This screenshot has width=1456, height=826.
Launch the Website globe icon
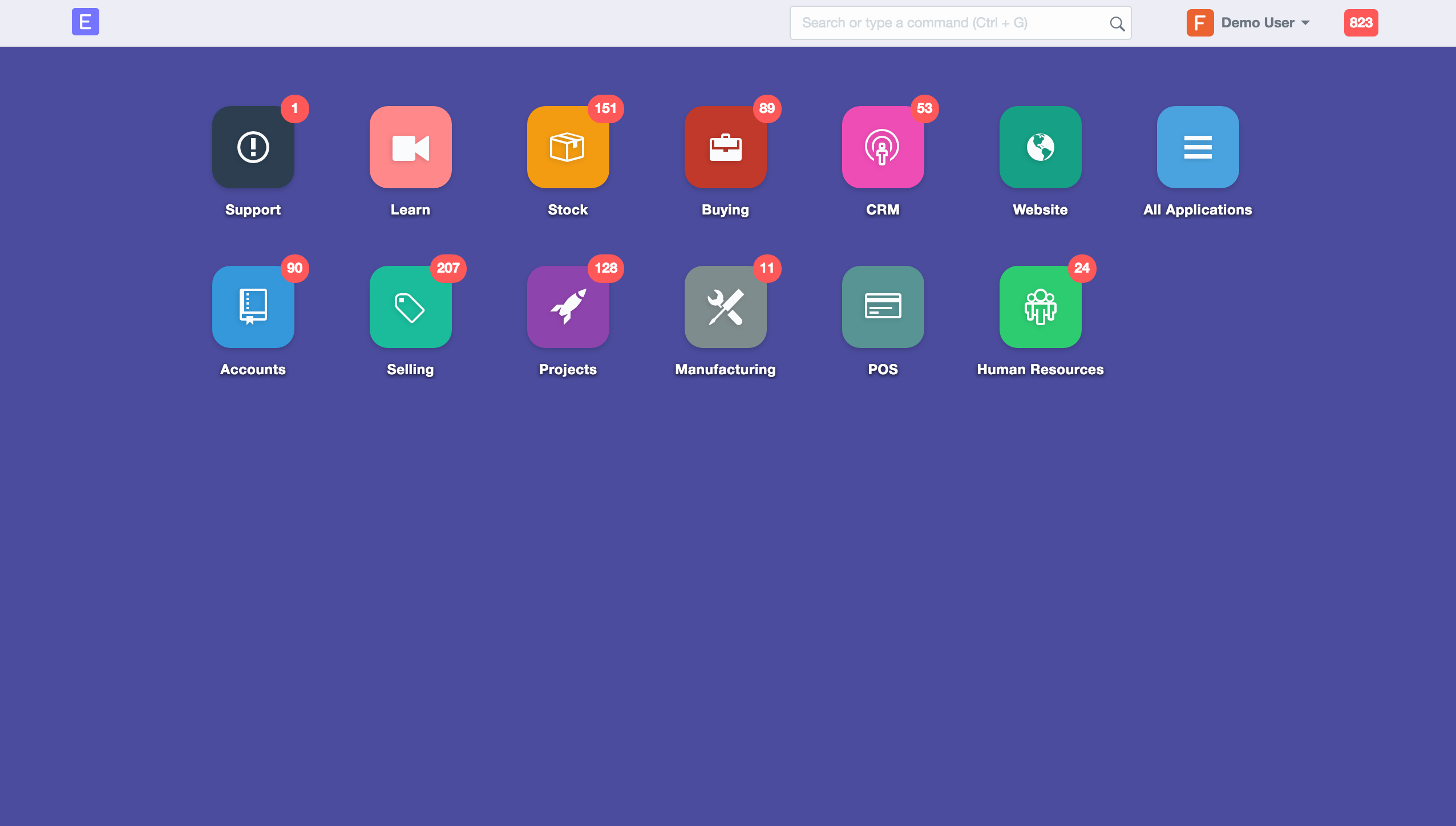tap(1040, 147)
